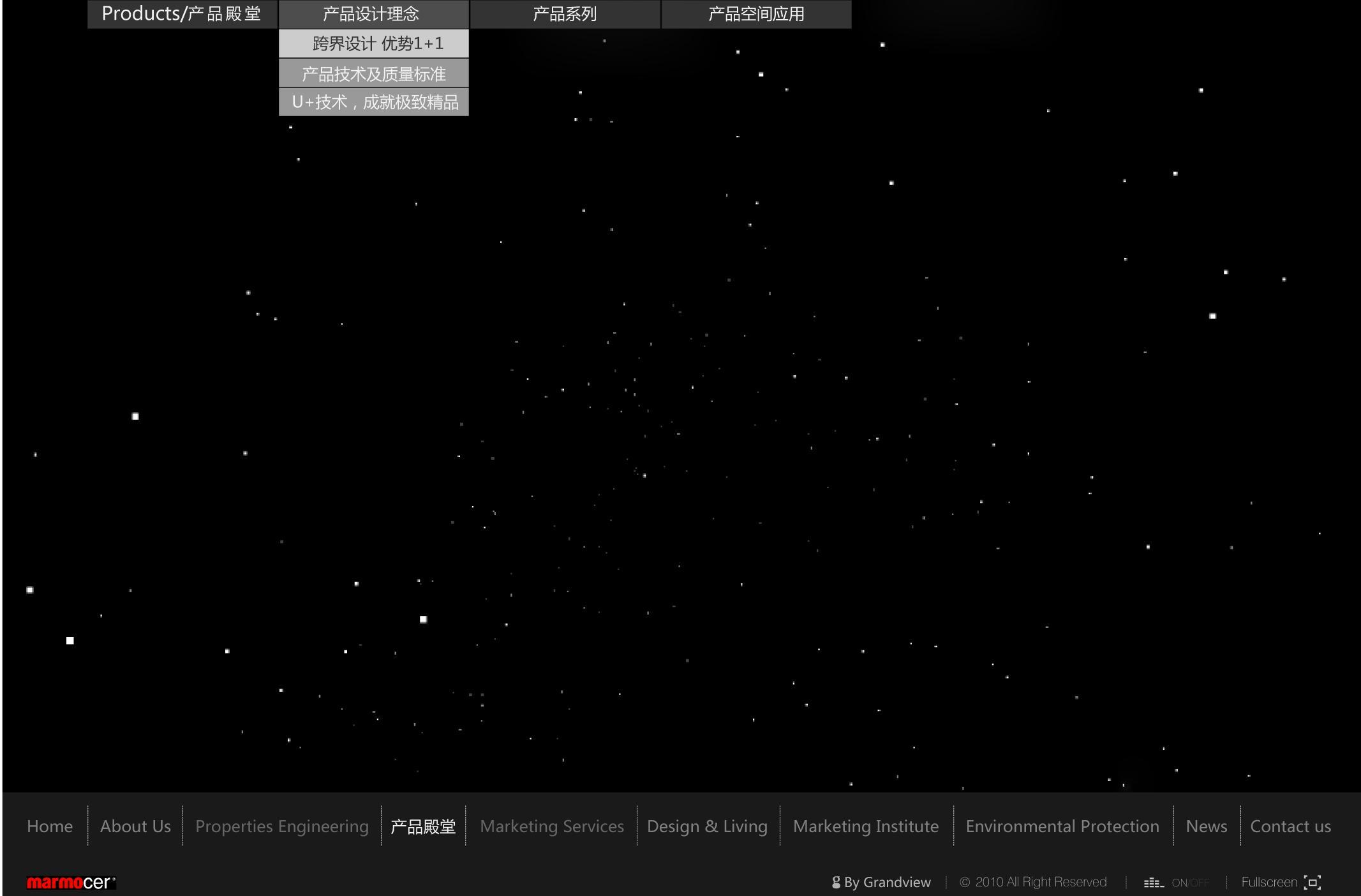The image size is (1361, 896).
Task: Click the Contact us link
Action: tap(1290, 826)
